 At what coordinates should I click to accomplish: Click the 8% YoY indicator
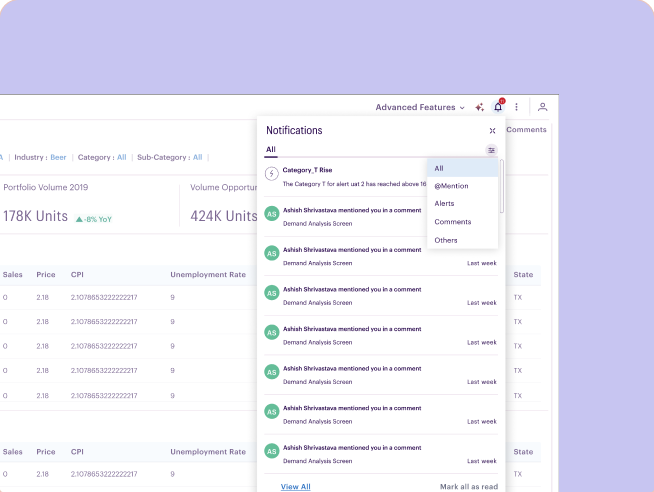[x=94, y=219]
